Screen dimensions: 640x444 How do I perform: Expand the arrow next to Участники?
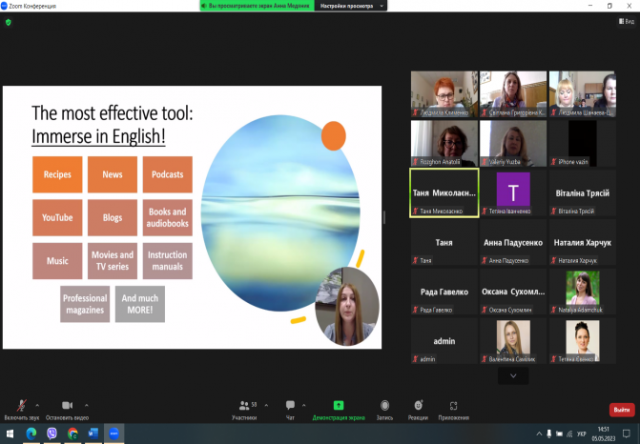click(266, 405)
